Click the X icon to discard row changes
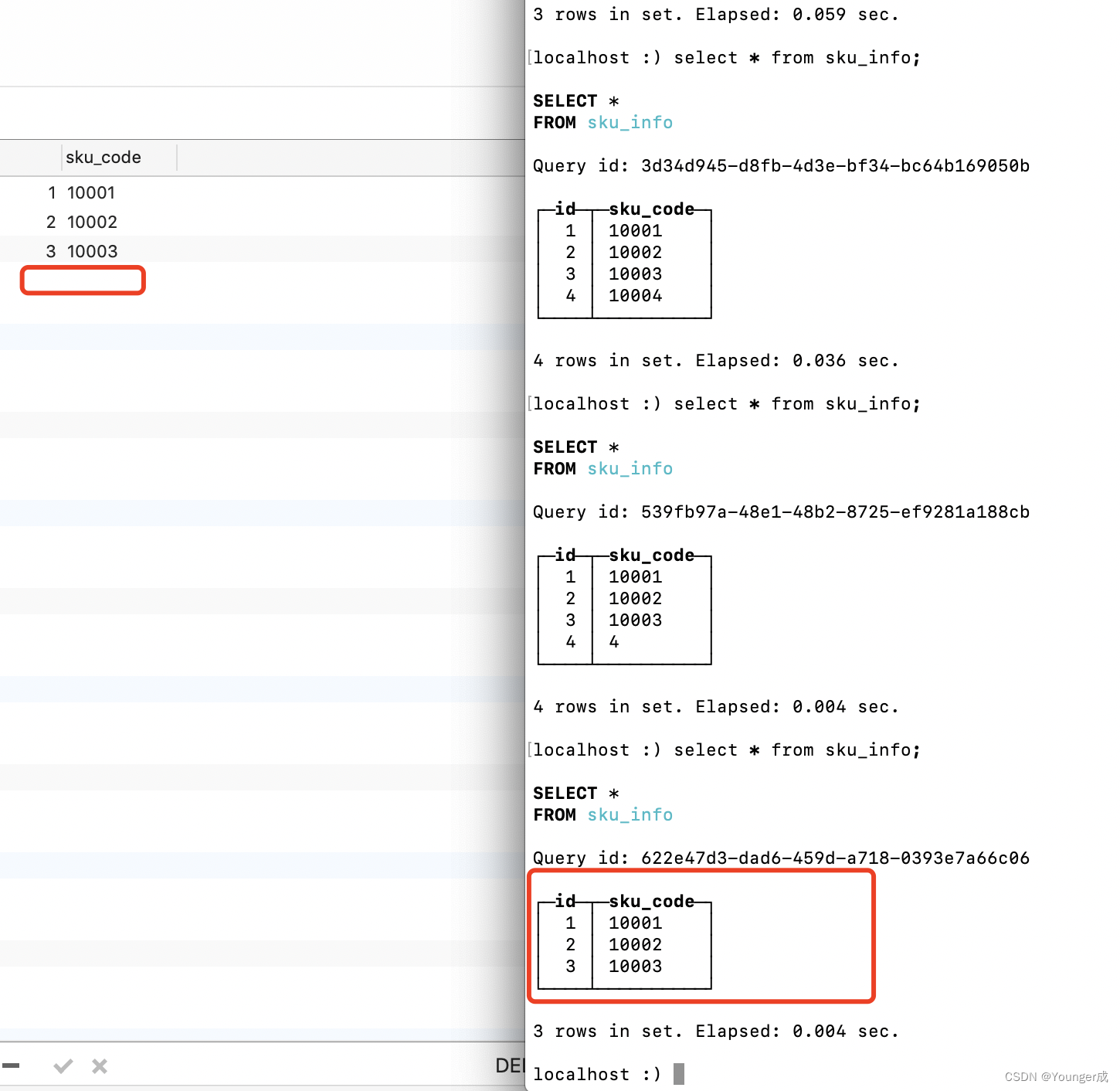Image resolution: width=1120 pixels, height=1091 pixels. pos(99,1066)
